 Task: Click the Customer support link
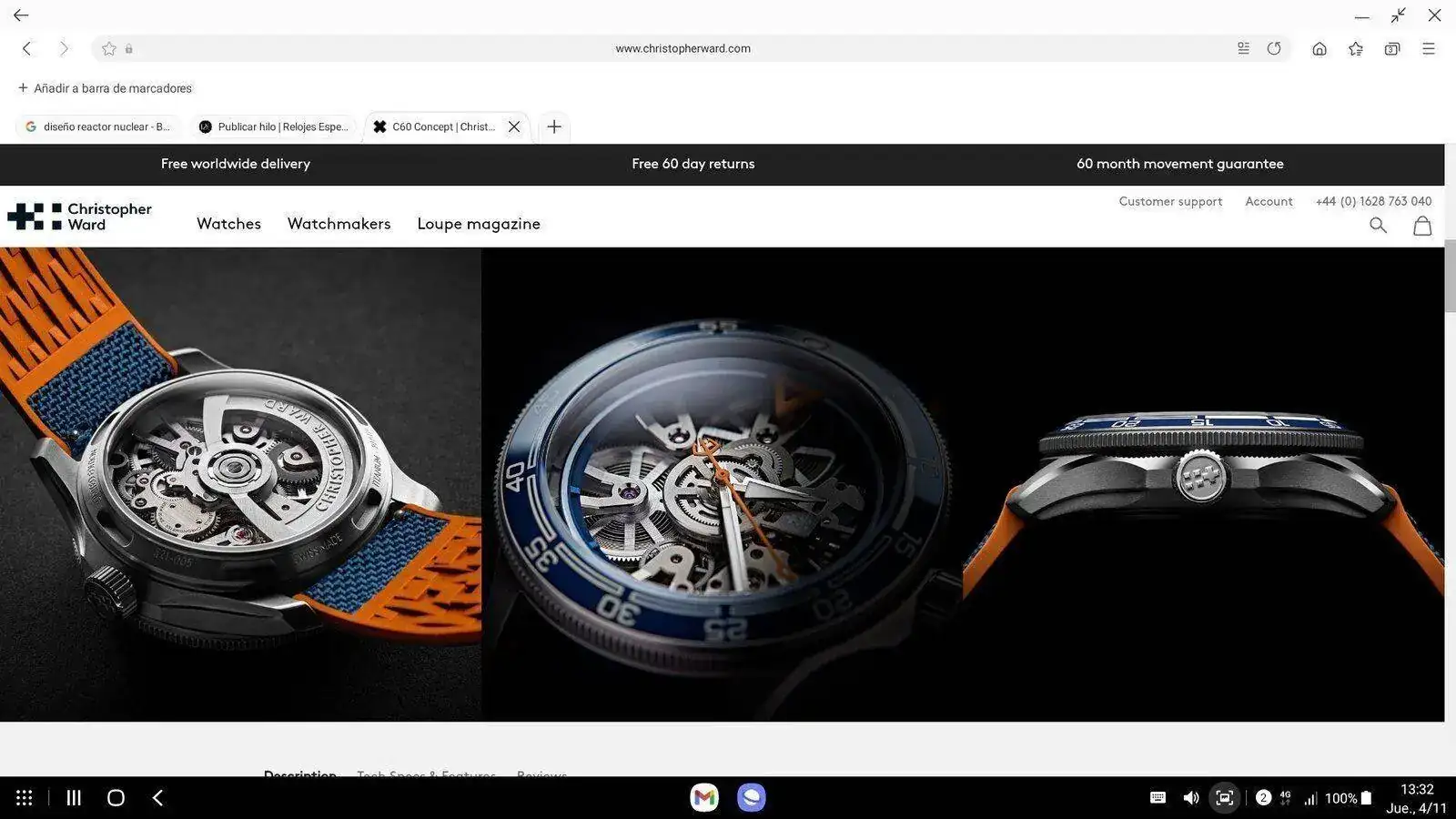pos(1170,201)
